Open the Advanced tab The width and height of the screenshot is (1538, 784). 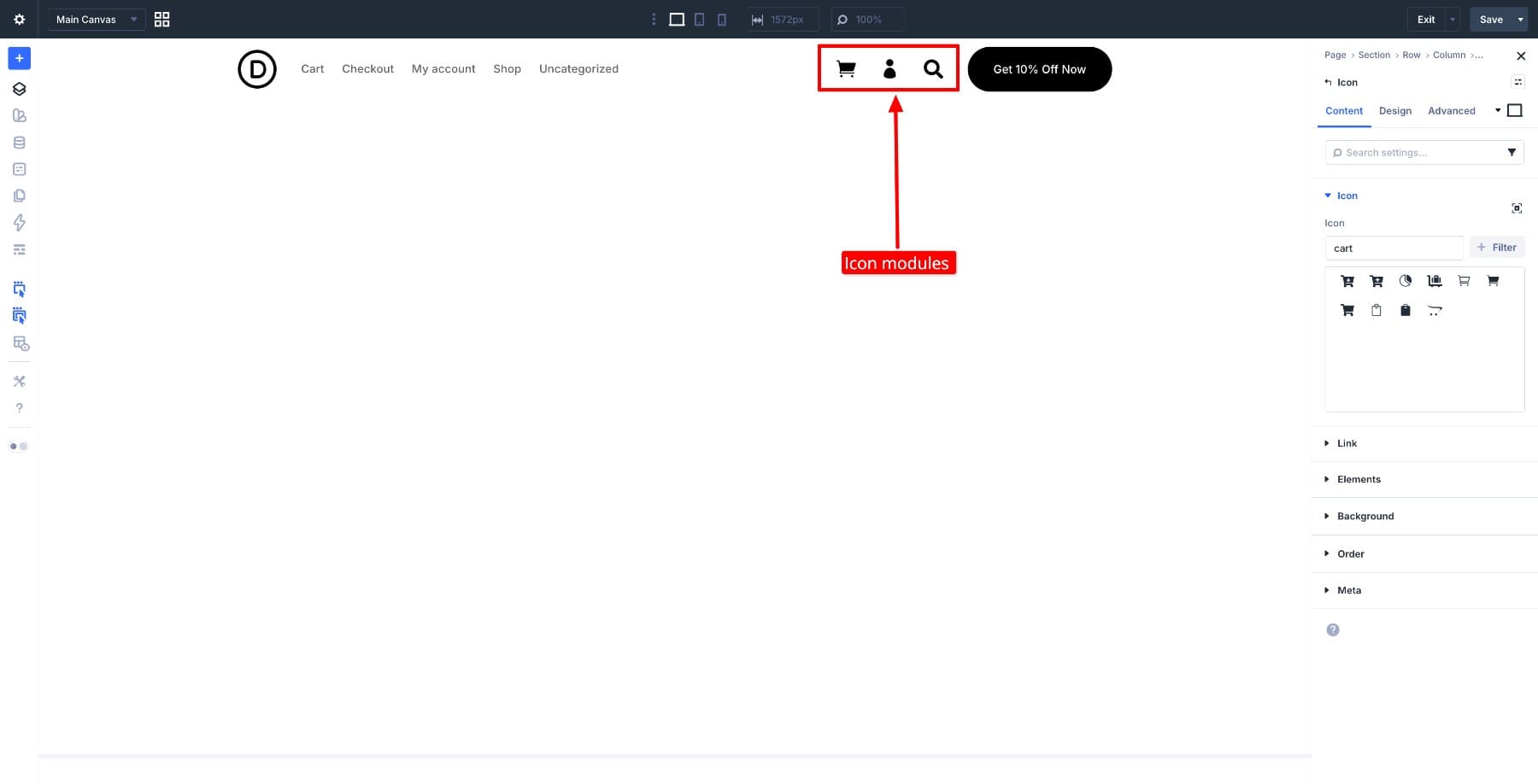click(x=1451, y=110)
